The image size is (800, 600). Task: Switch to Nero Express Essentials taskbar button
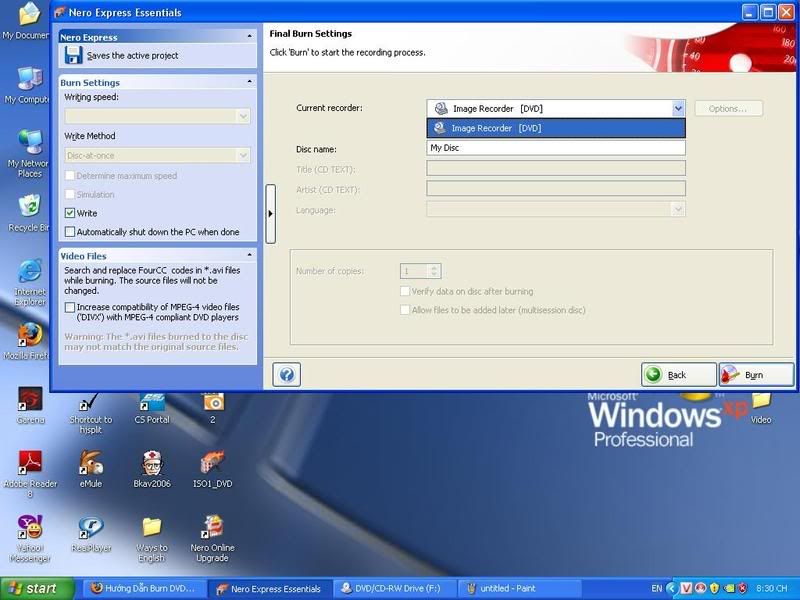point(270,588)
